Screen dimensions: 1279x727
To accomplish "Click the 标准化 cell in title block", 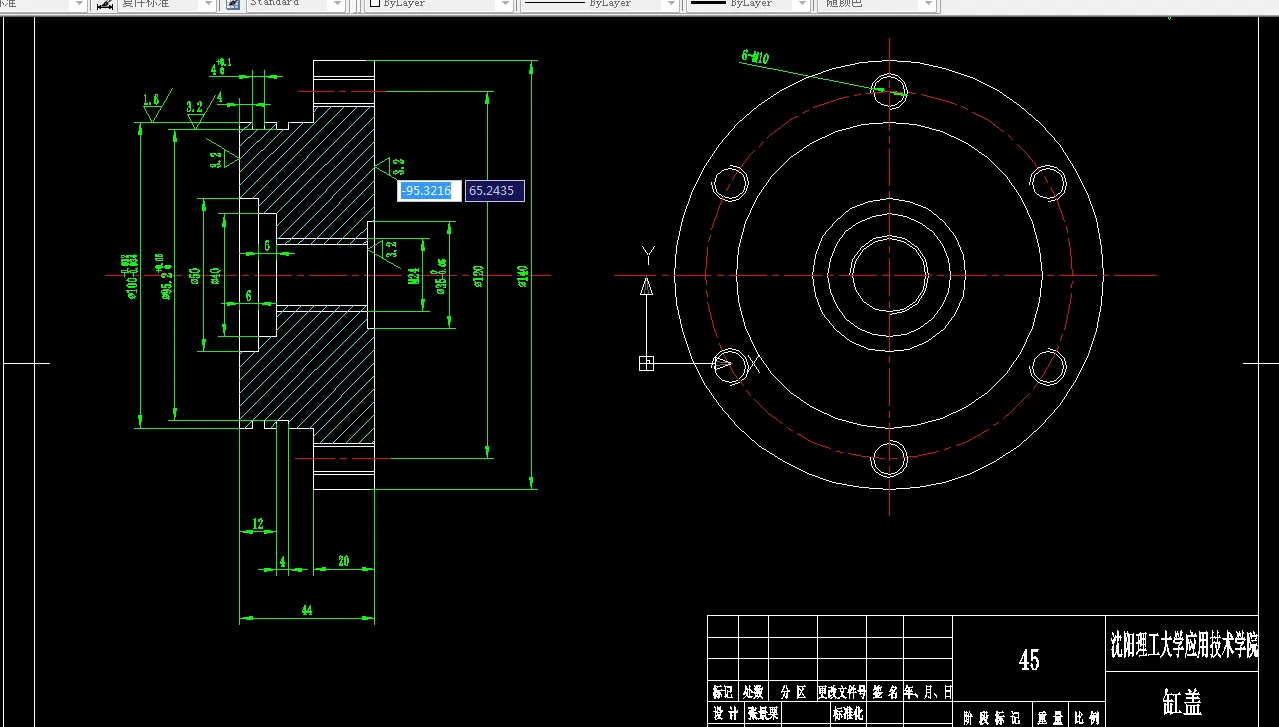I will coord(848,713).
